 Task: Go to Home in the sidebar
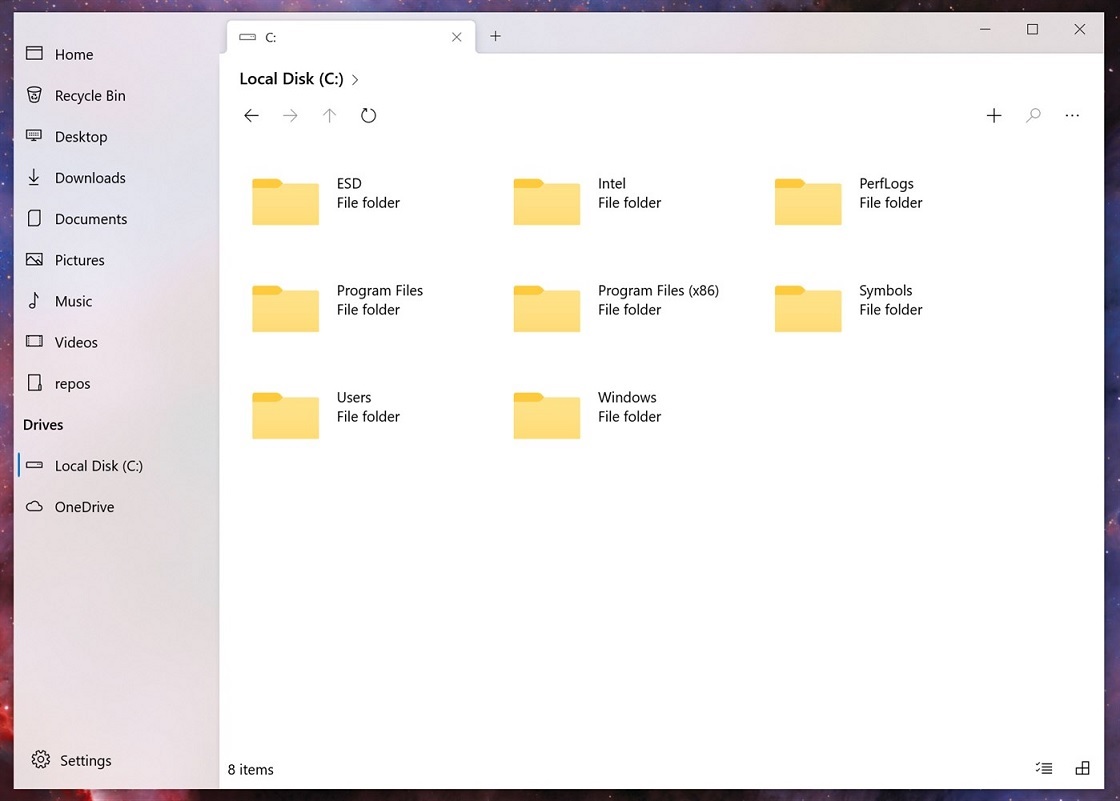[x=74, y=54]
